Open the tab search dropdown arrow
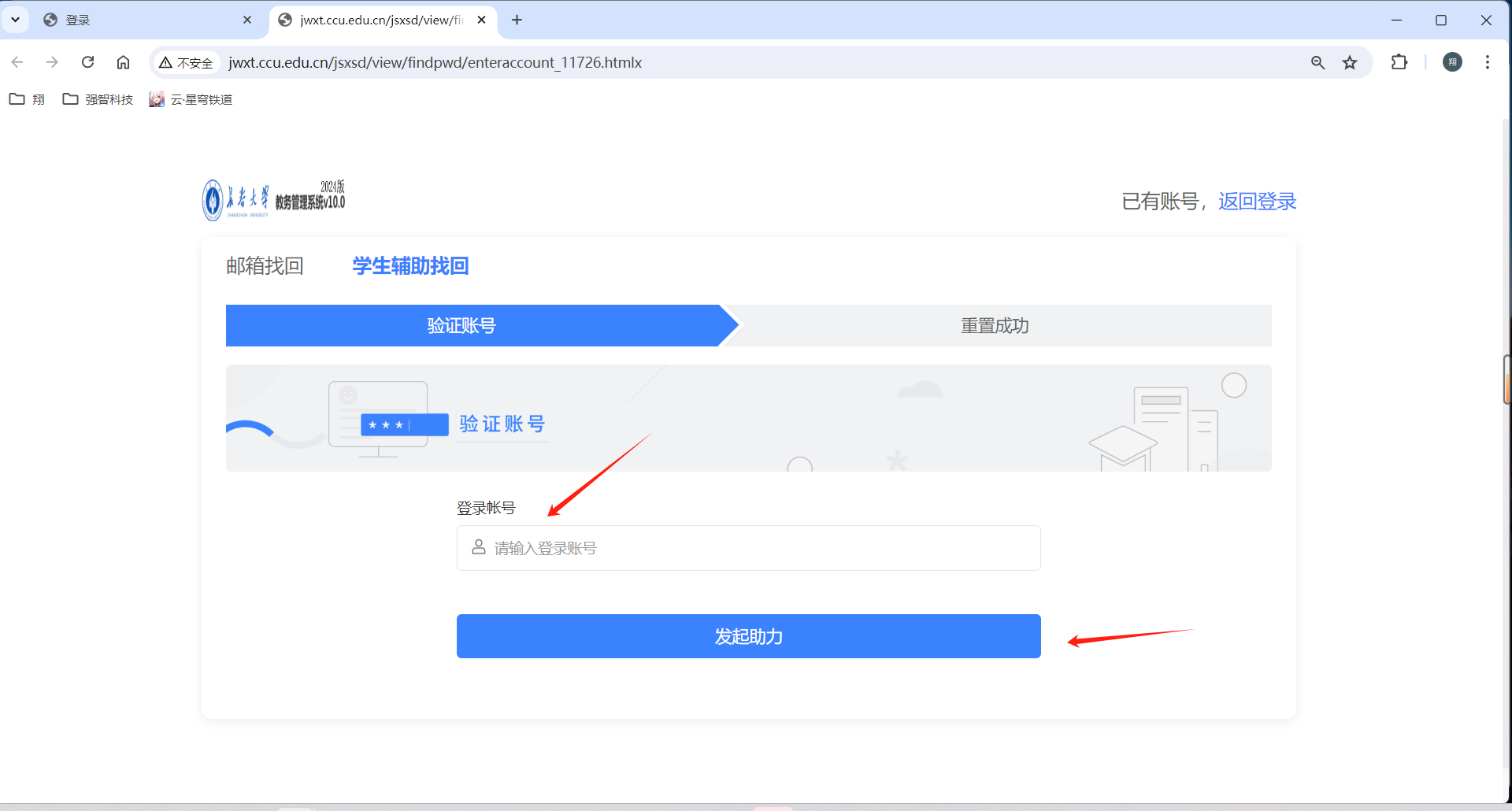 tap(15, 20)
